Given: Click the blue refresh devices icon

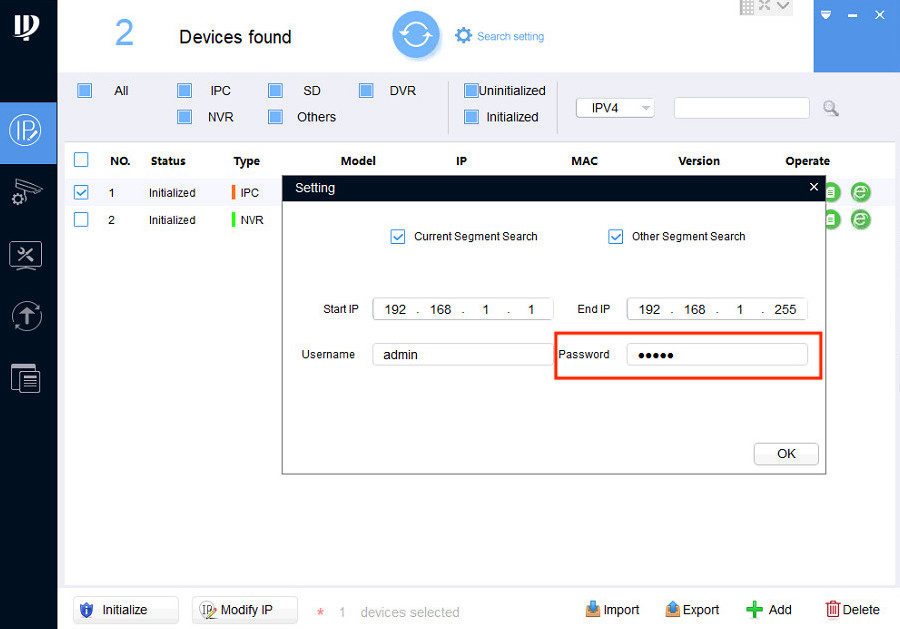Looking at the screenshot, I should pyautogui.click(x=416, y=33).
